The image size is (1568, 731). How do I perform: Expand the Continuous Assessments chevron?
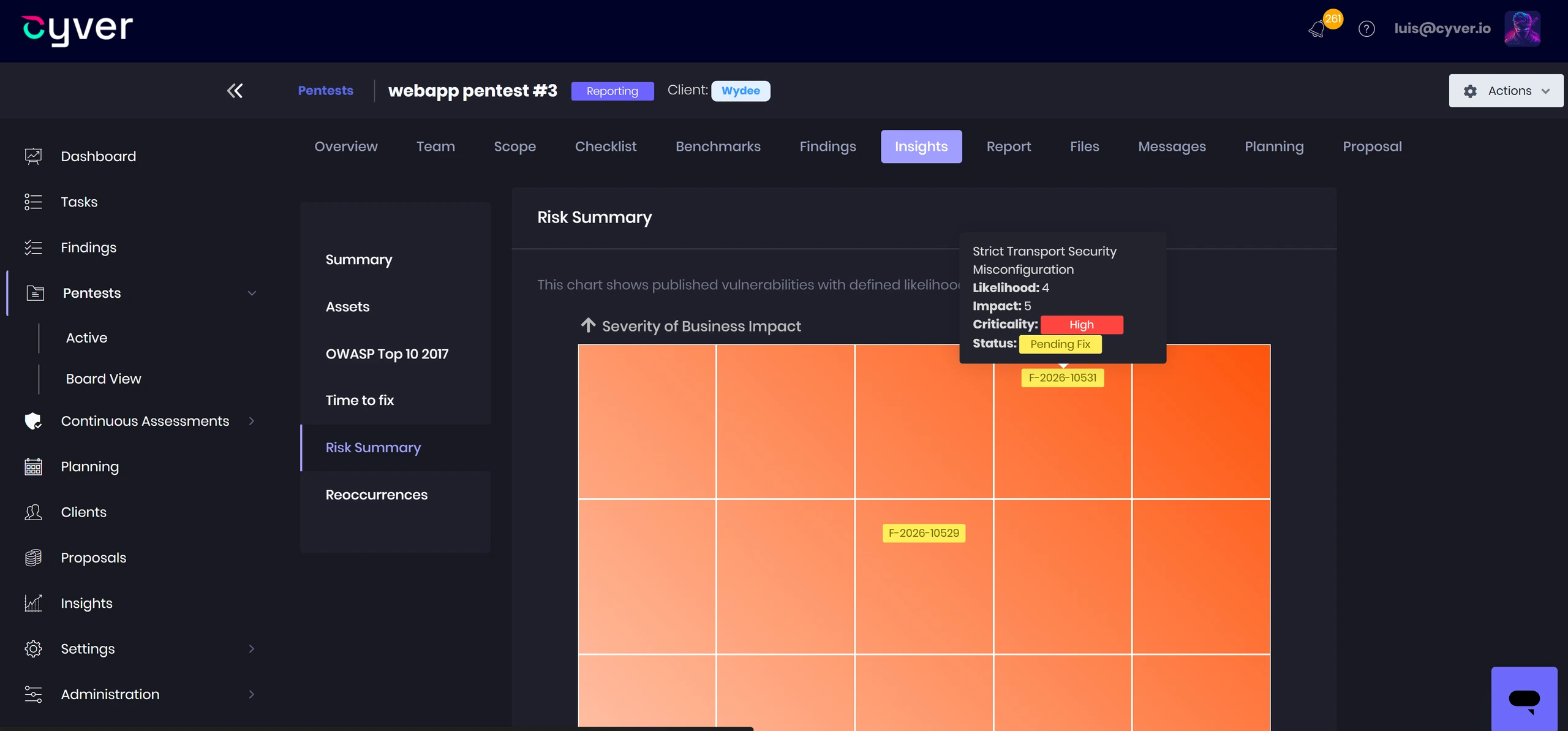tap(252, 421)
